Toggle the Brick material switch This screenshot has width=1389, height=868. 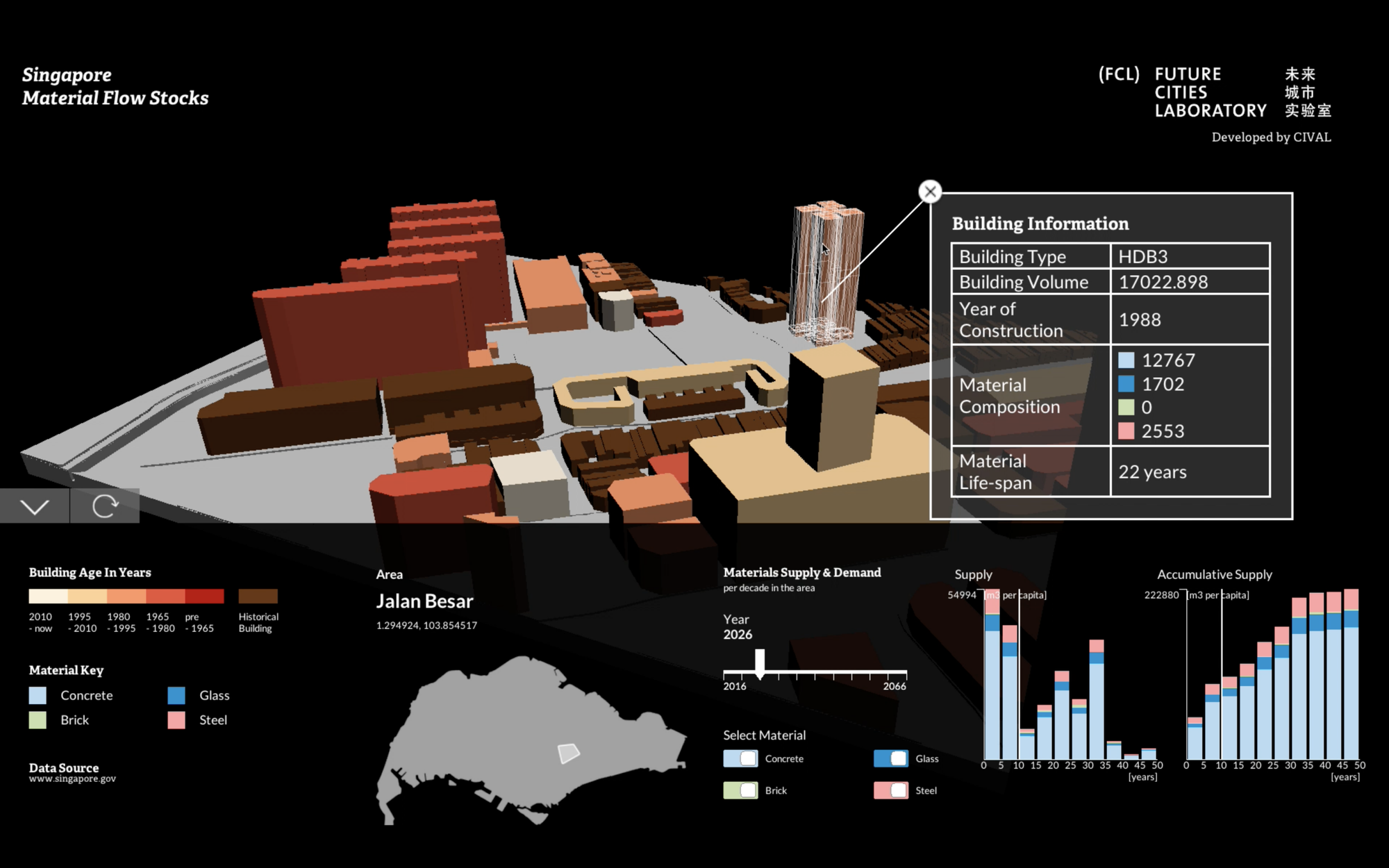click(x=740, y=790)
